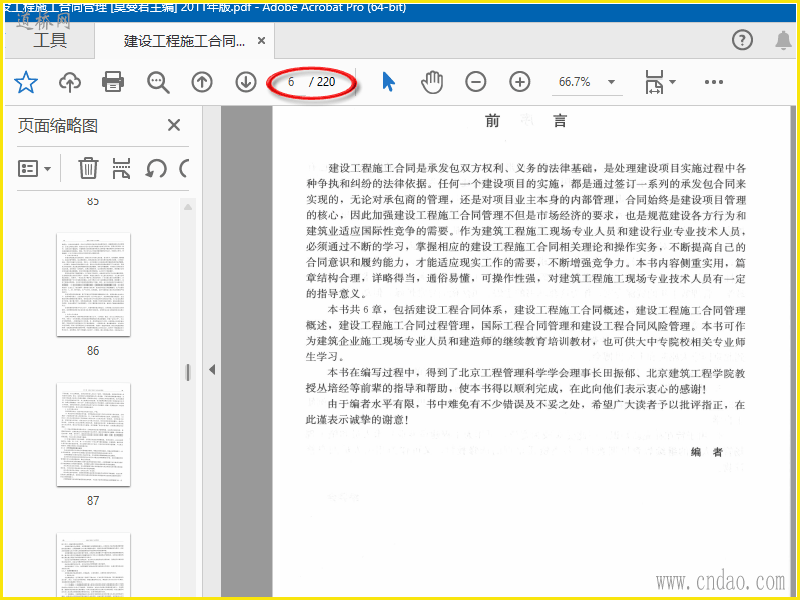The image size is (800, 600).
Task: Open the notifications bell
Action: pos(783,40)
